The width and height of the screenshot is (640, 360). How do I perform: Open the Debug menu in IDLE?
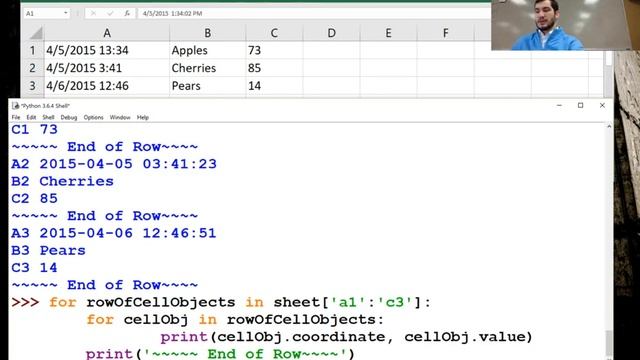[x=69, y=118]
